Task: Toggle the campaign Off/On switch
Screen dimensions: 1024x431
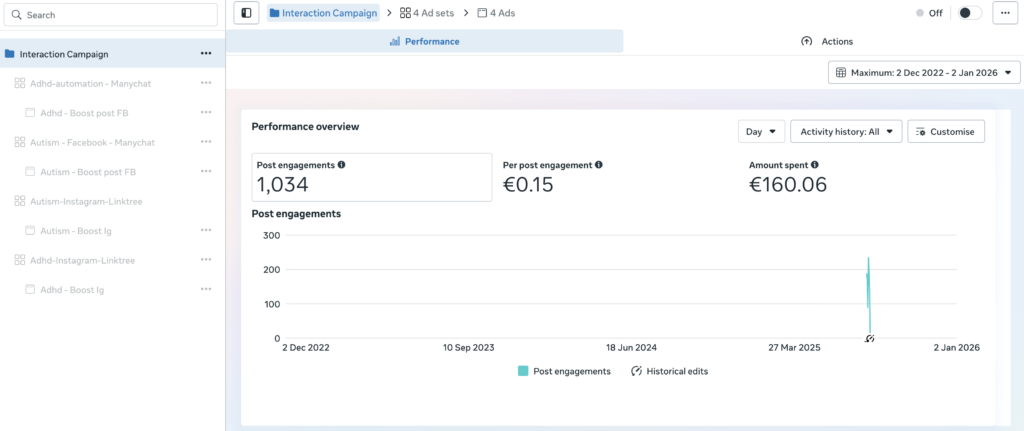Action: tap(970, 12)
